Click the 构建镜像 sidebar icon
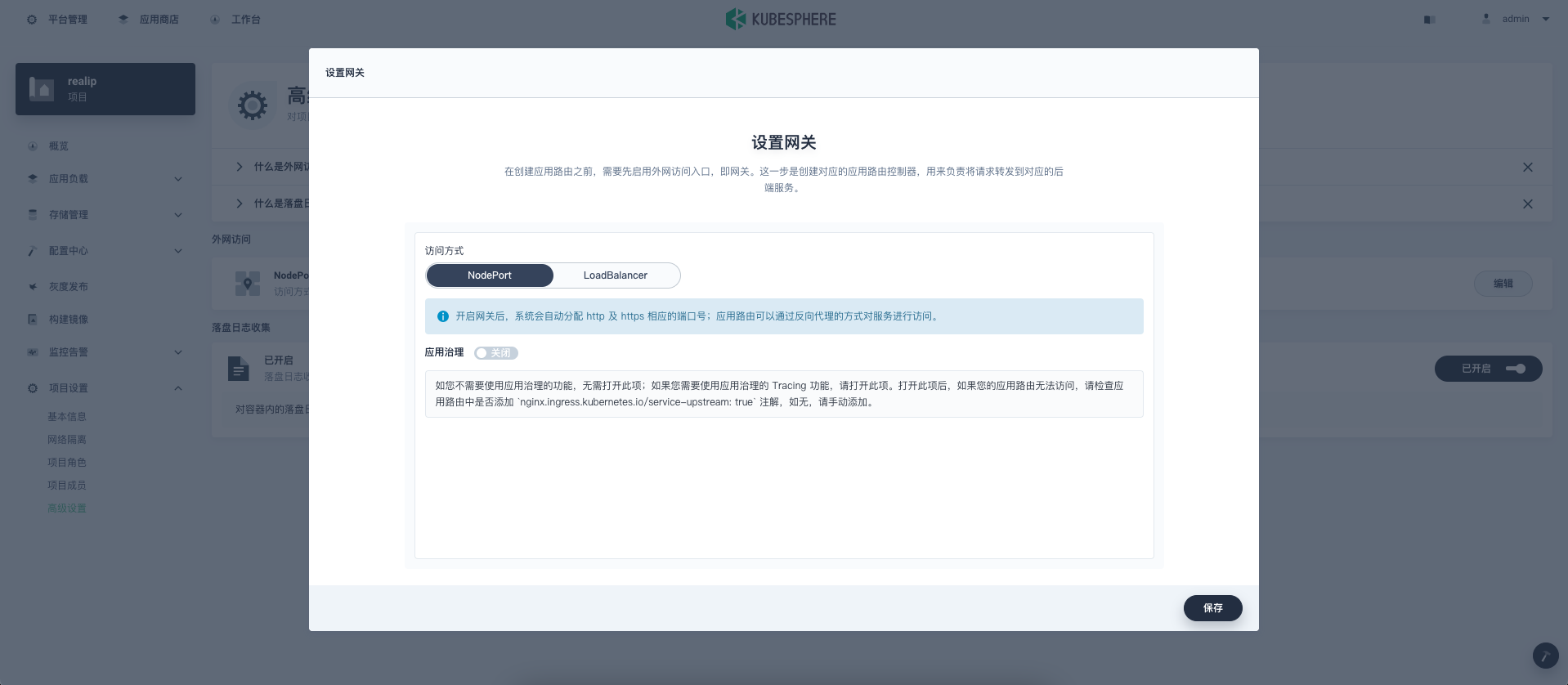The width and height of the screenshot is (1568, 685). click(x=33, y=319)
